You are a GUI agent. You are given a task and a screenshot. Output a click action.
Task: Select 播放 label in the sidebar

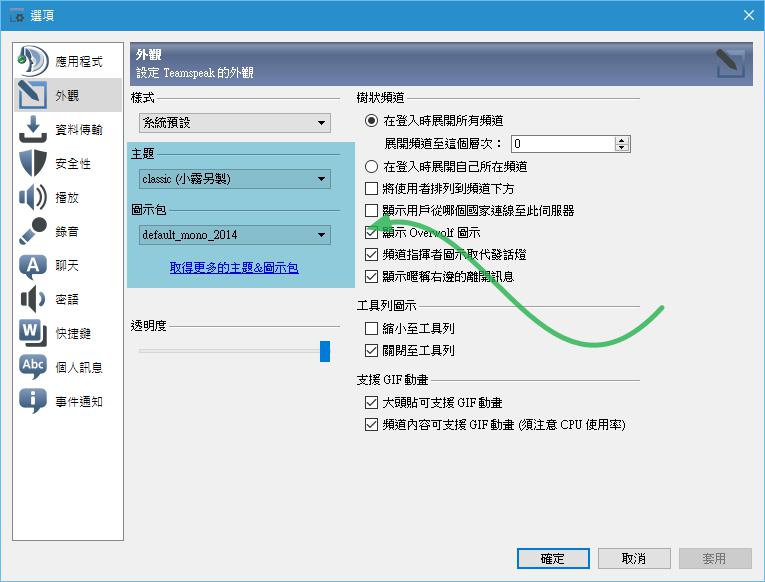click(67, 198)
